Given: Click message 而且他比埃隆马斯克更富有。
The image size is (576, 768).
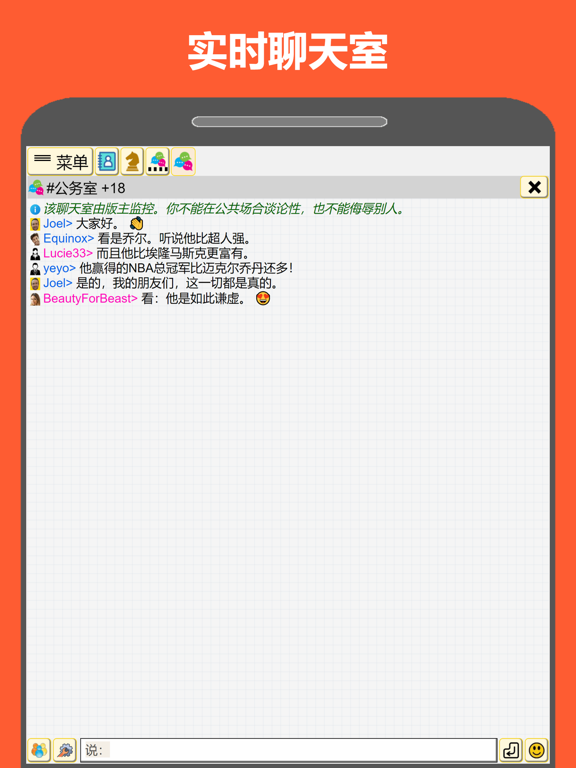Looking at the screenshot, I should pos(173,254).
